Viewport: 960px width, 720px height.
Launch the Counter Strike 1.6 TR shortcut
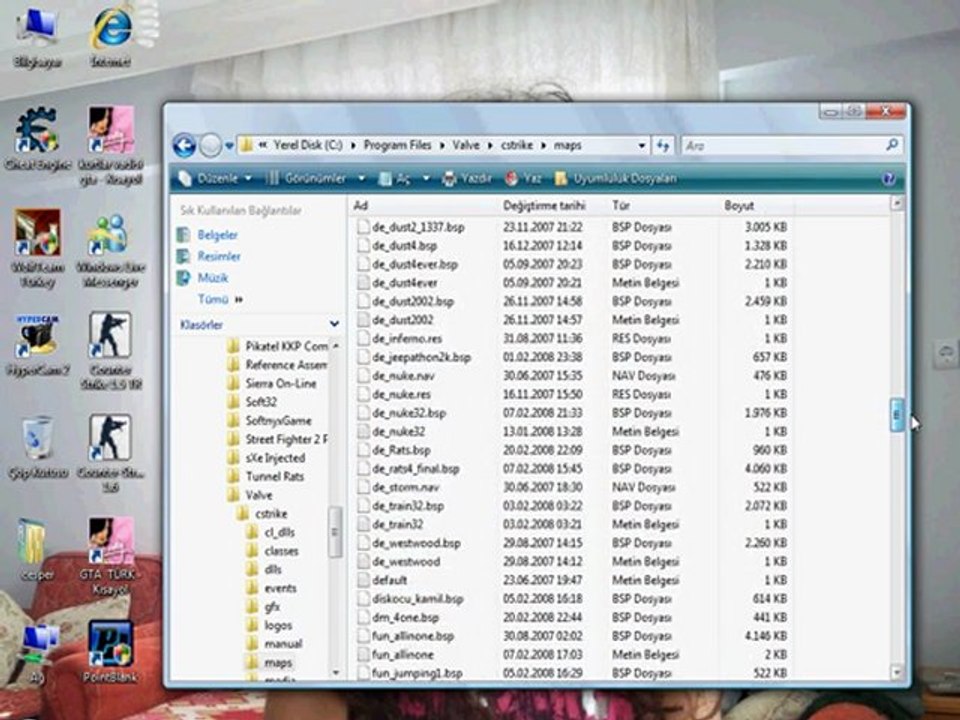(x=110, y=350)
